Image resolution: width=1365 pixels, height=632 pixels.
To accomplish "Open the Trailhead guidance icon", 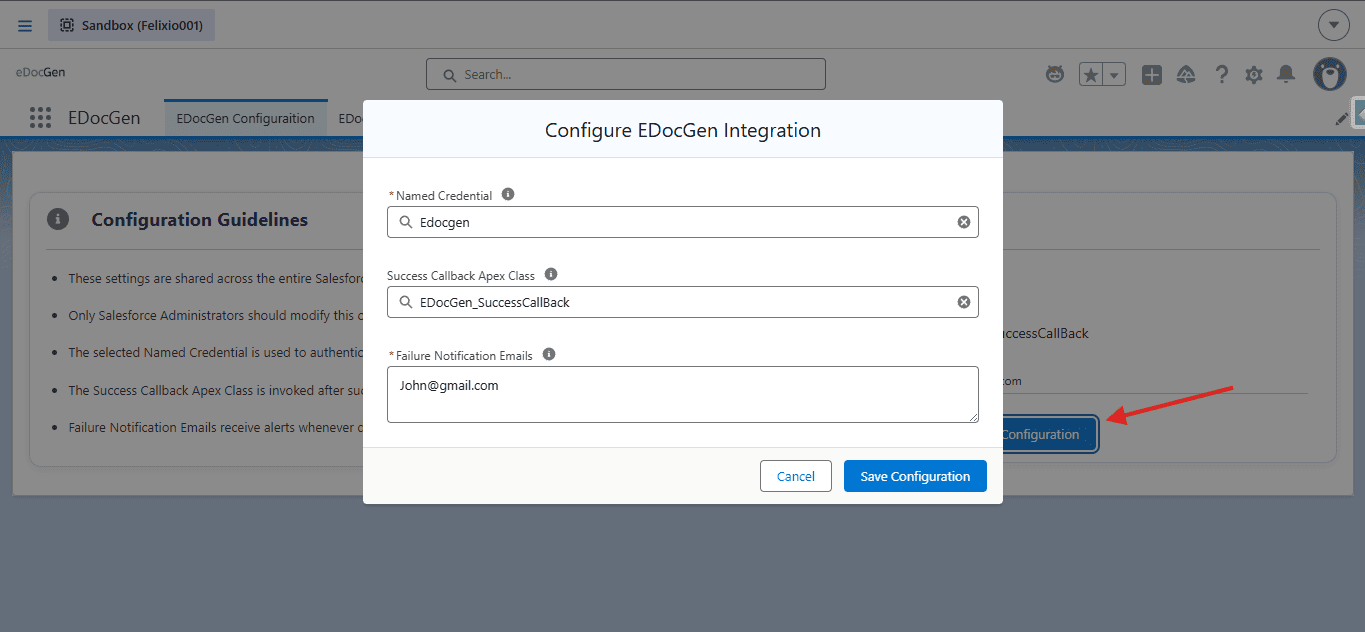I will [x=1187, y=74].
